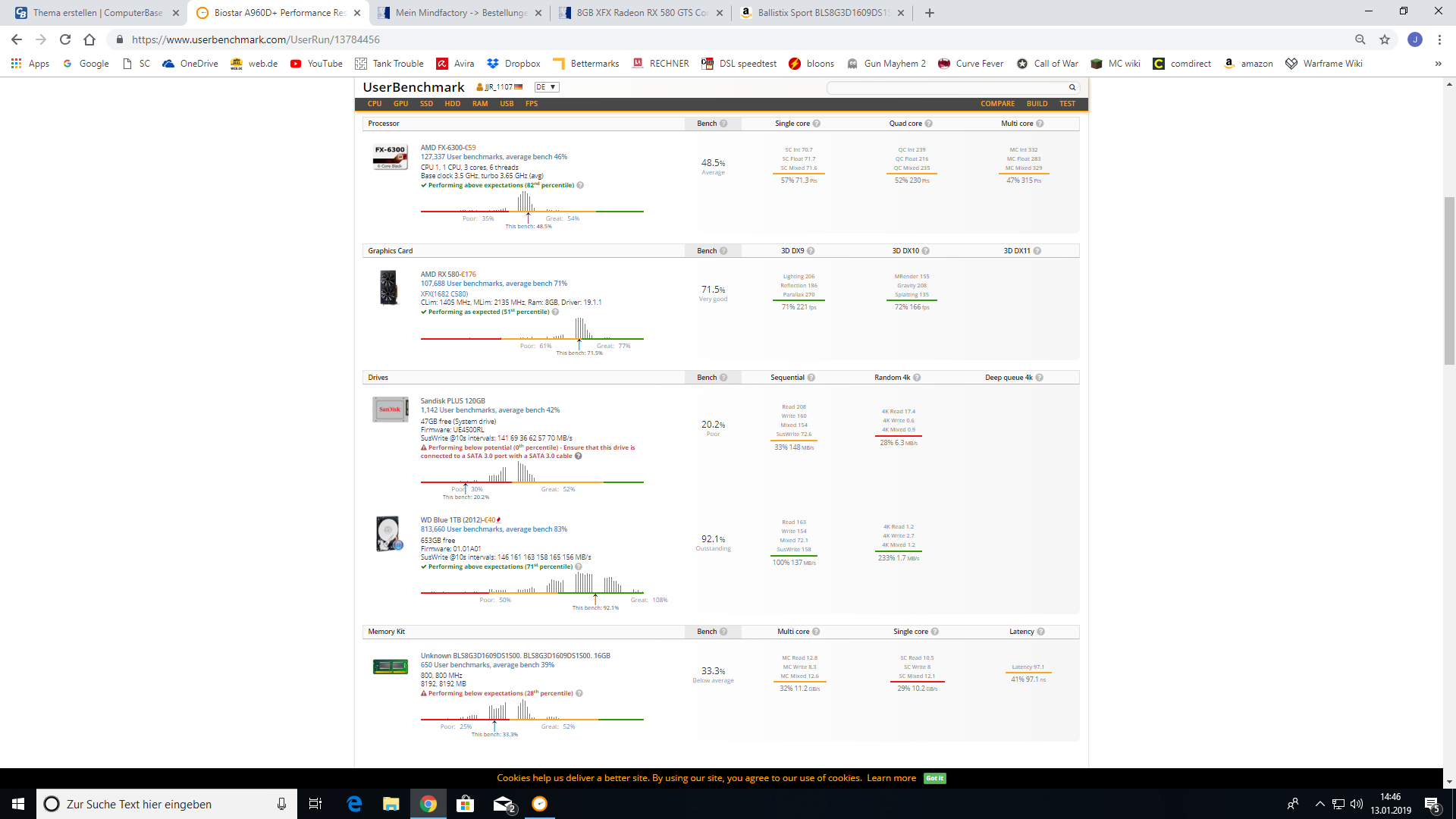Bookmark this page with the star icon
This screenshot has width=1456, height=819.
[x=1385, y=39]
